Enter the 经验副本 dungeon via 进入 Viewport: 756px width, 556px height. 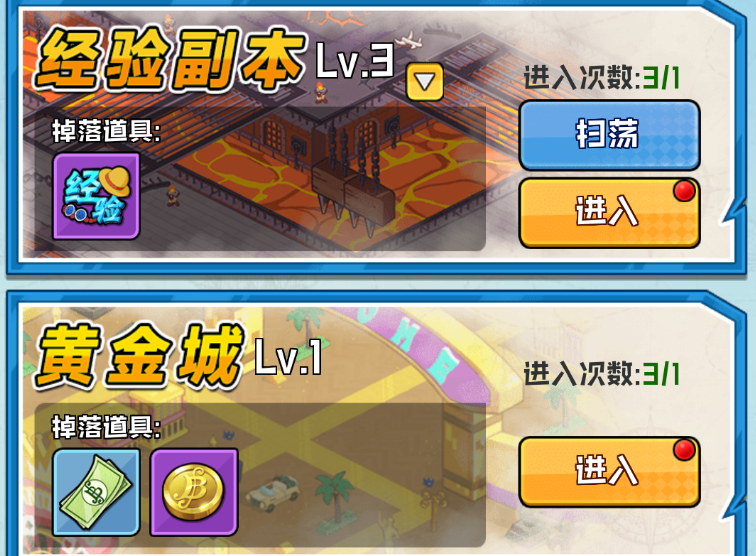609,213
